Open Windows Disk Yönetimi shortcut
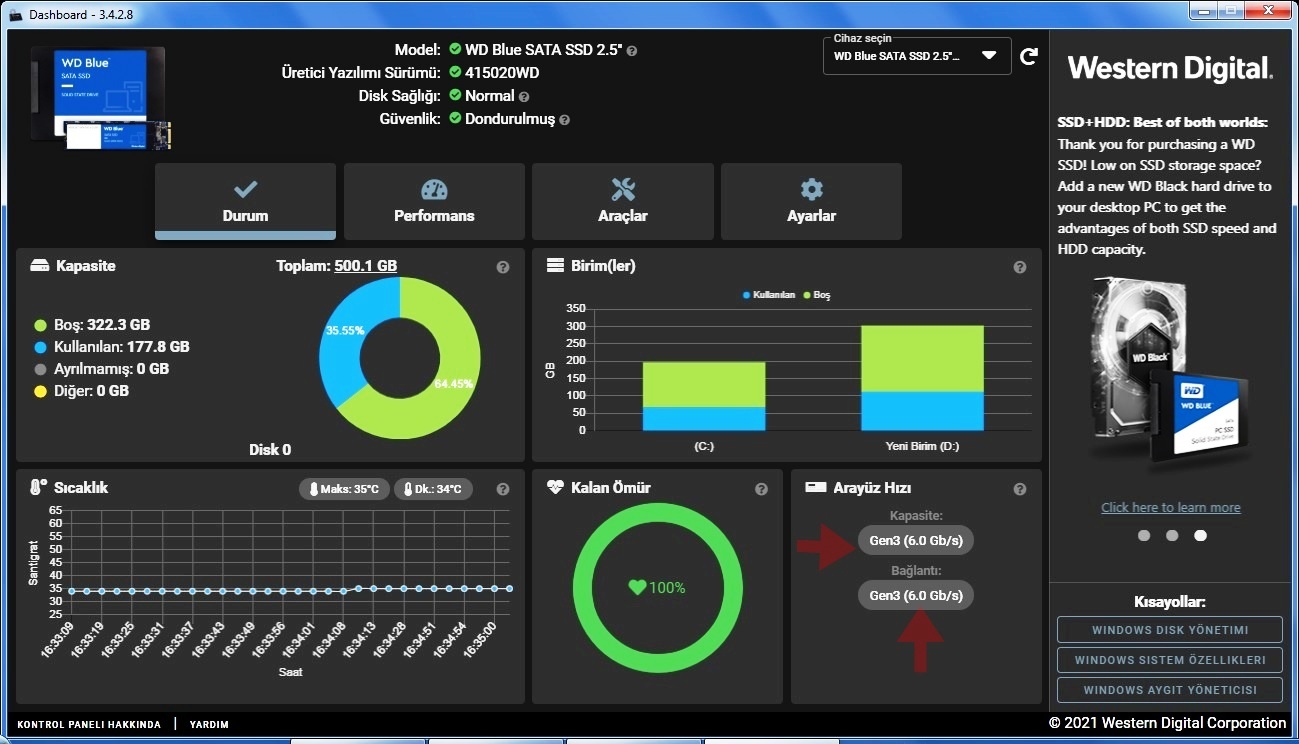The width and height of the screenshot is (1299, 744). (1170, 630)
